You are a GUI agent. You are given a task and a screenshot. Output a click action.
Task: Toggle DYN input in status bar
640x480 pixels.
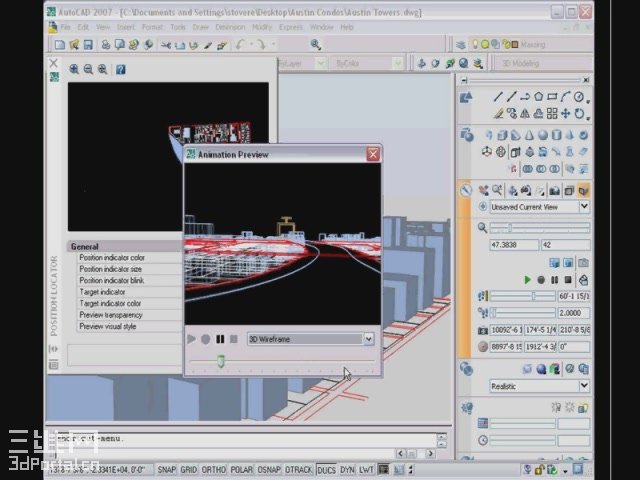[x=347, y=470]
